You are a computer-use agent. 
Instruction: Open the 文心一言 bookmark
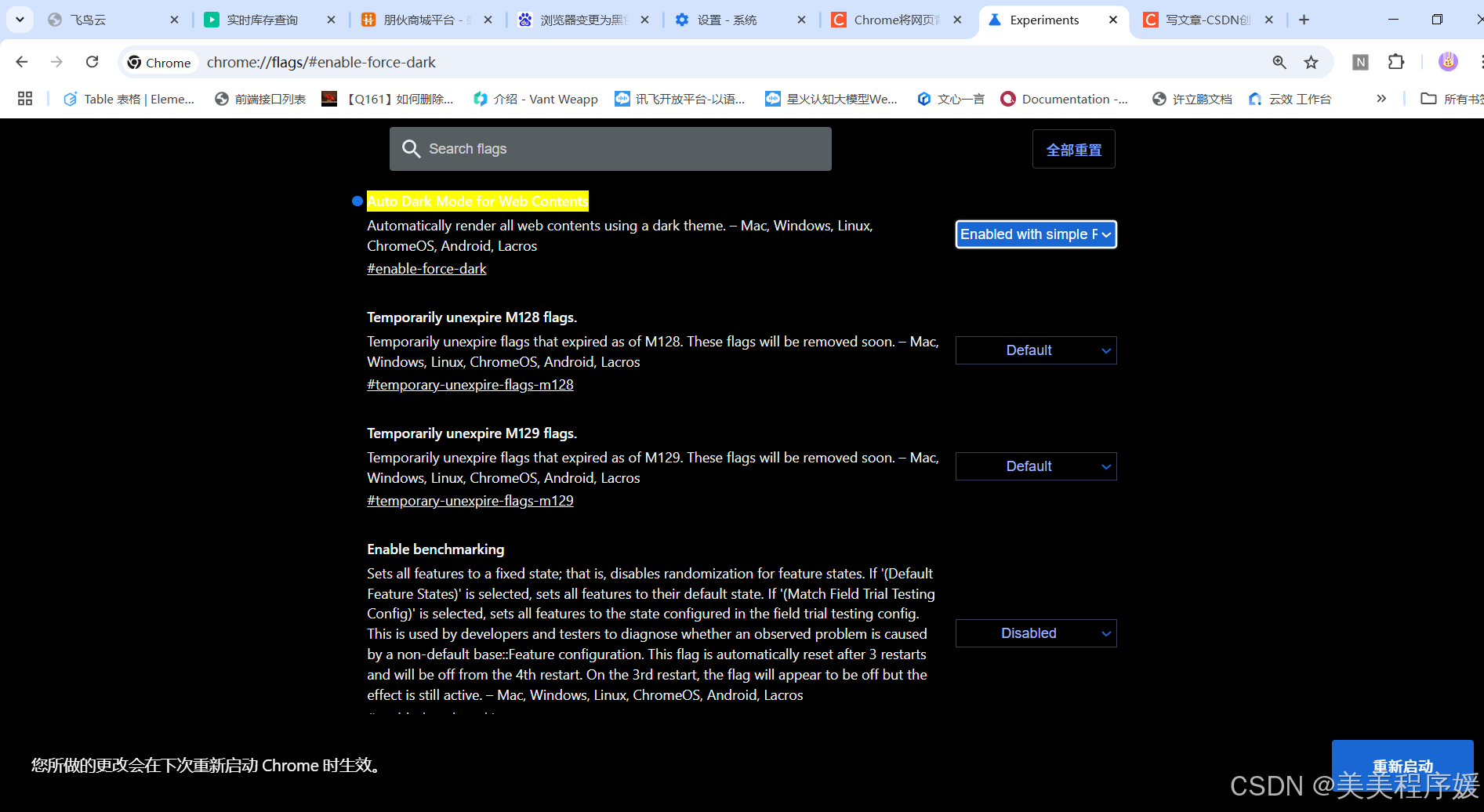click(x=951, y=99)
